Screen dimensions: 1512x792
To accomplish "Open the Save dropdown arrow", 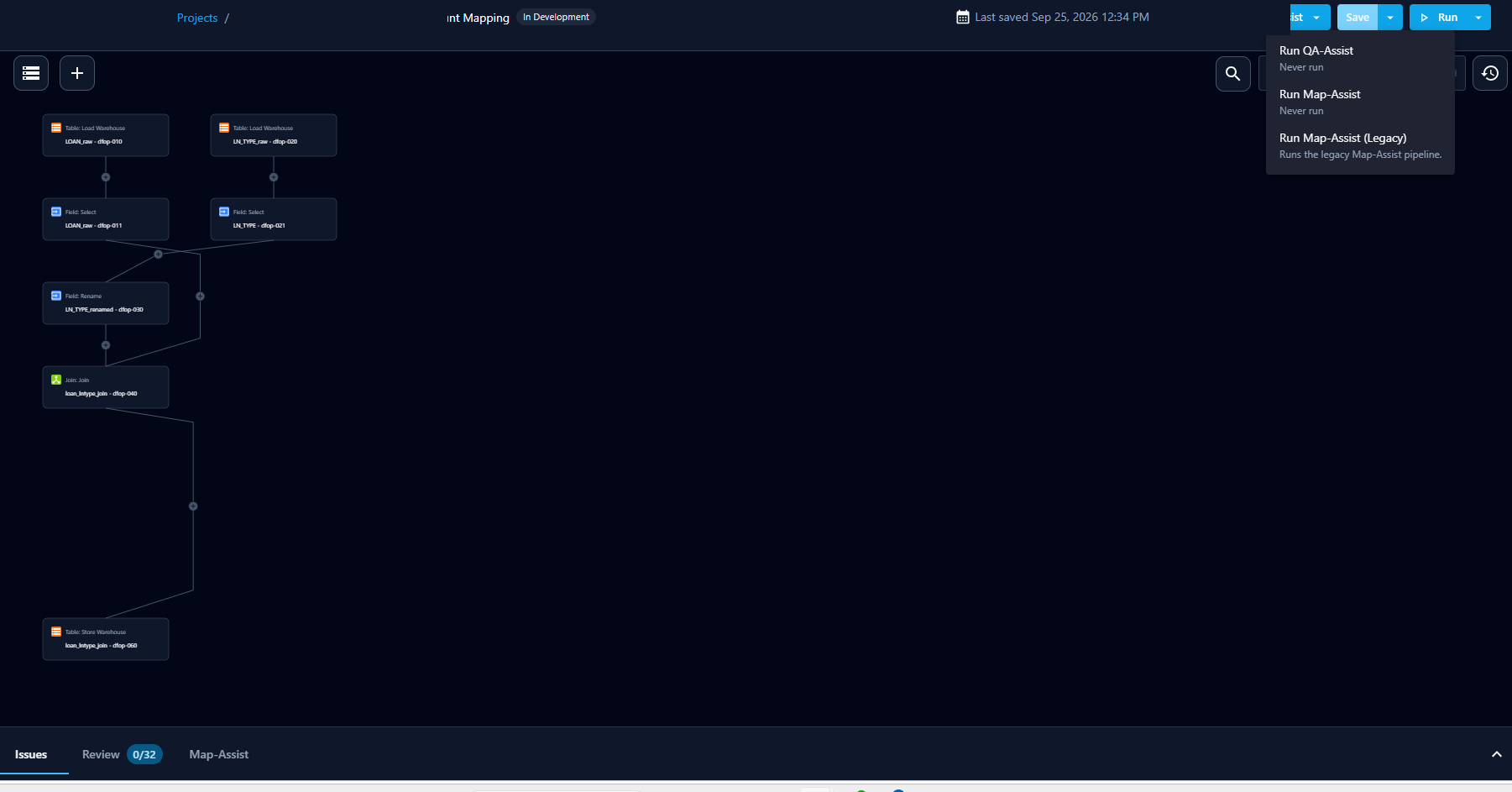I will 1390,18.
